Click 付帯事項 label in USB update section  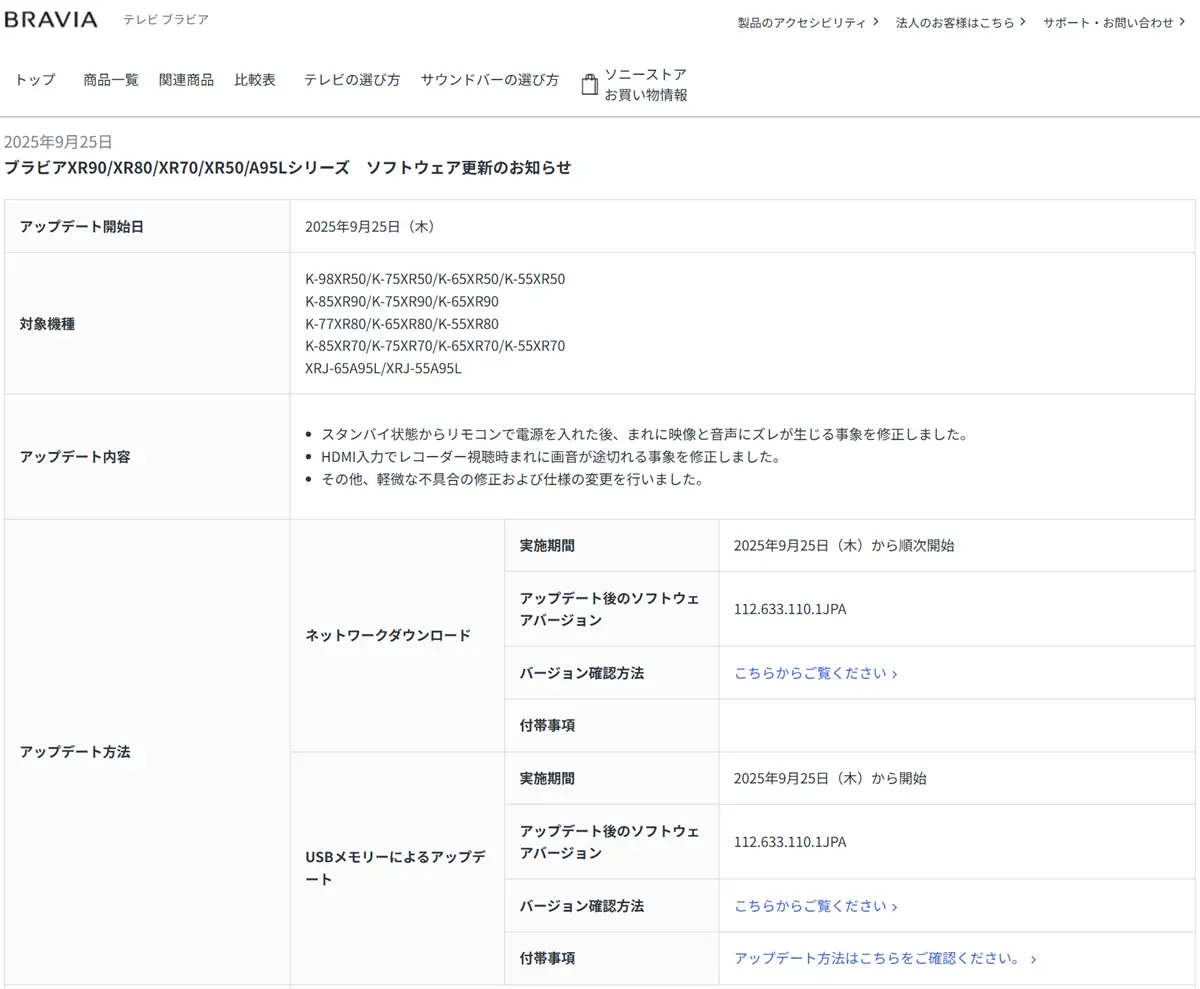[x=547, y=958]
